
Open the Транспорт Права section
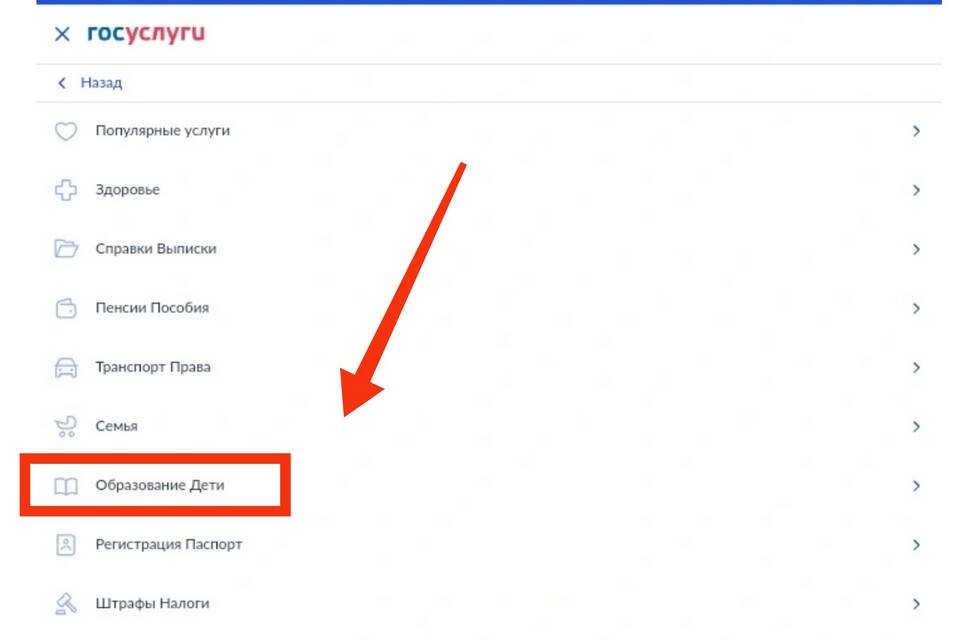tap(489, 367)
